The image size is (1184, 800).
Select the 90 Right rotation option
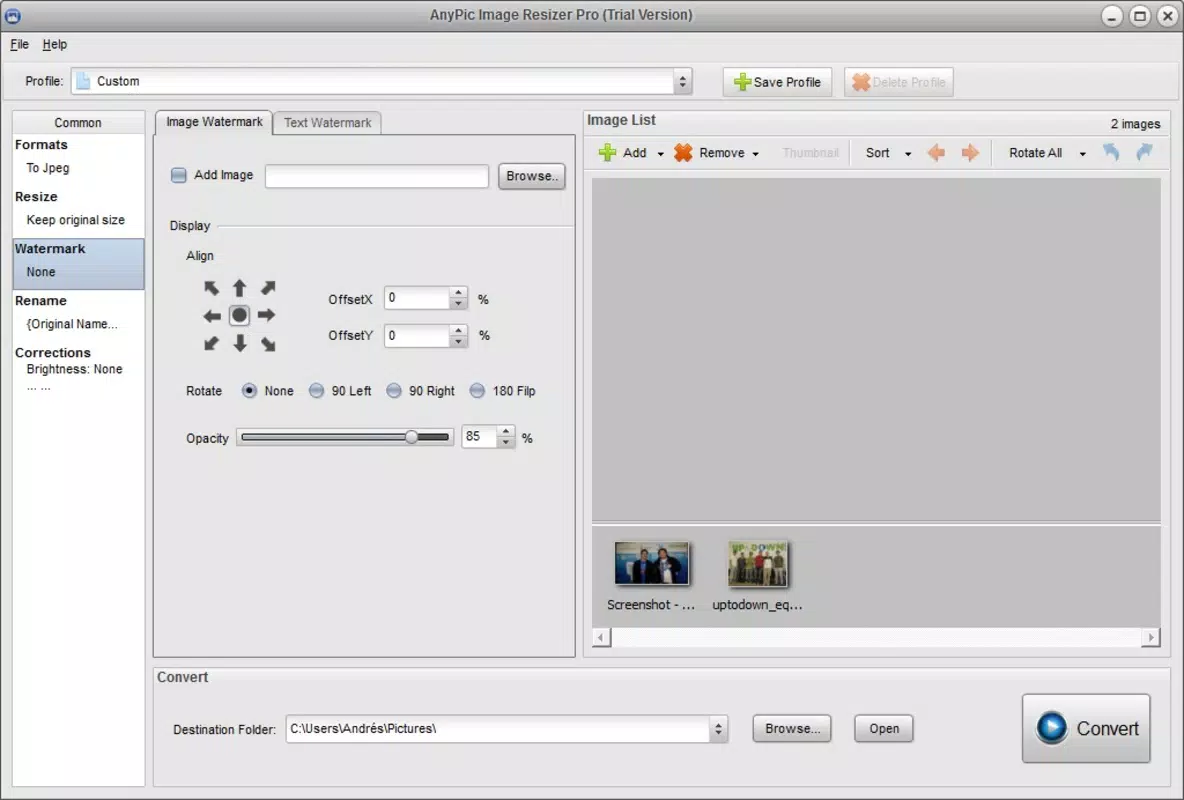[x=393, y=391]
